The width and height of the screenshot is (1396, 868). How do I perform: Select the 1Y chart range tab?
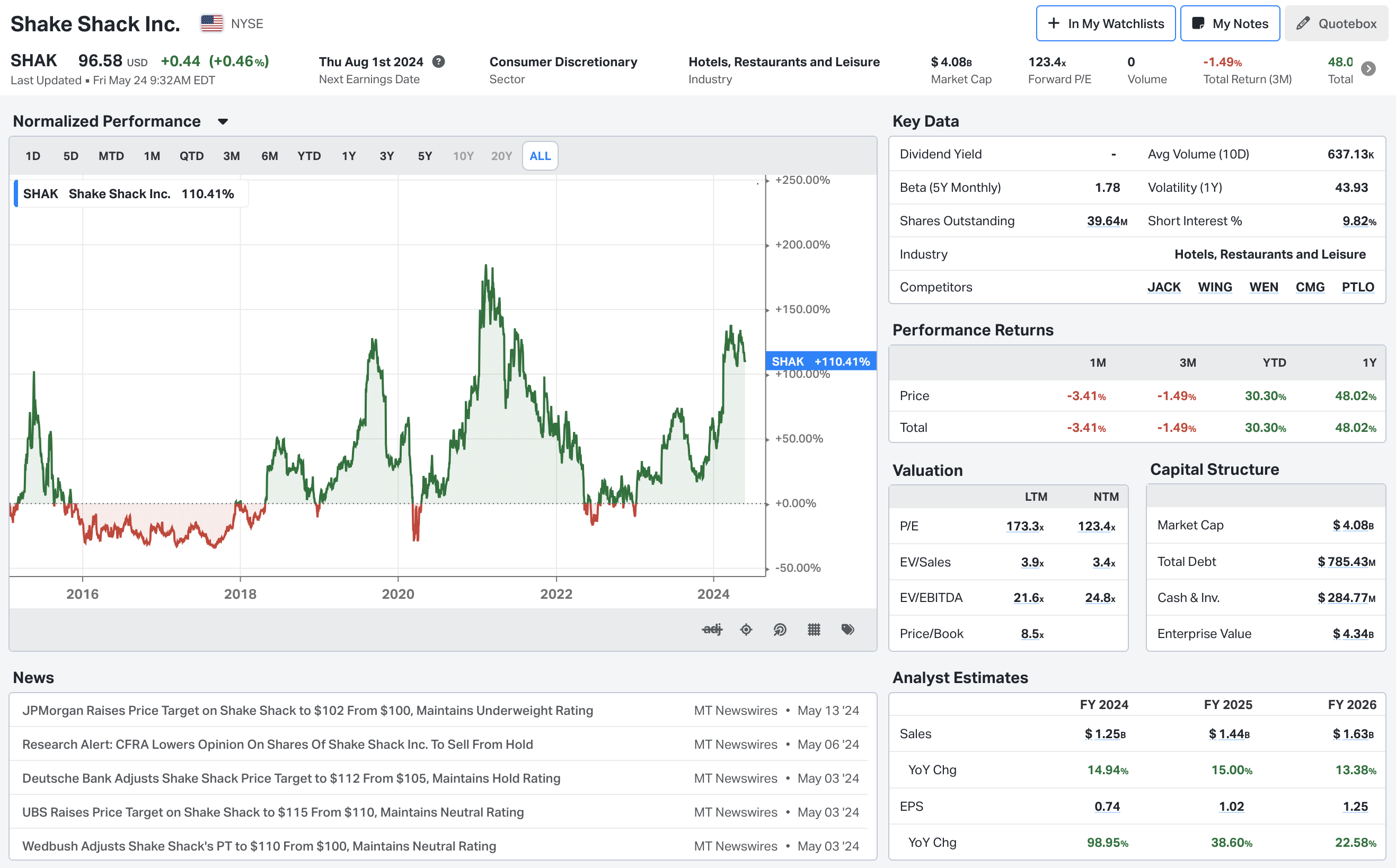[x=348, y=156]
